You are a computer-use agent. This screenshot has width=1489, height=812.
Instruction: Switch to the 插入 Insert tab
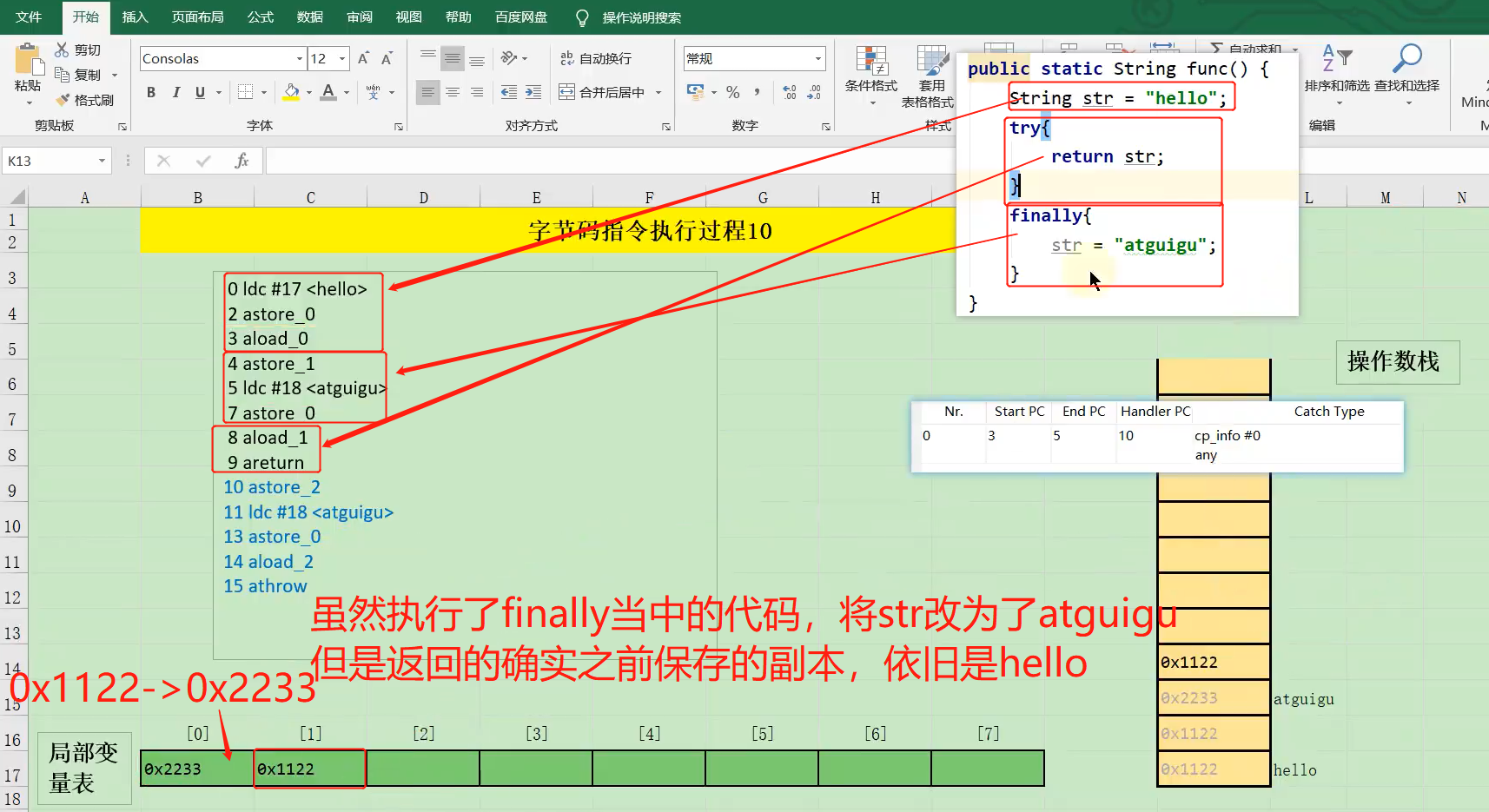pos(135,17)
